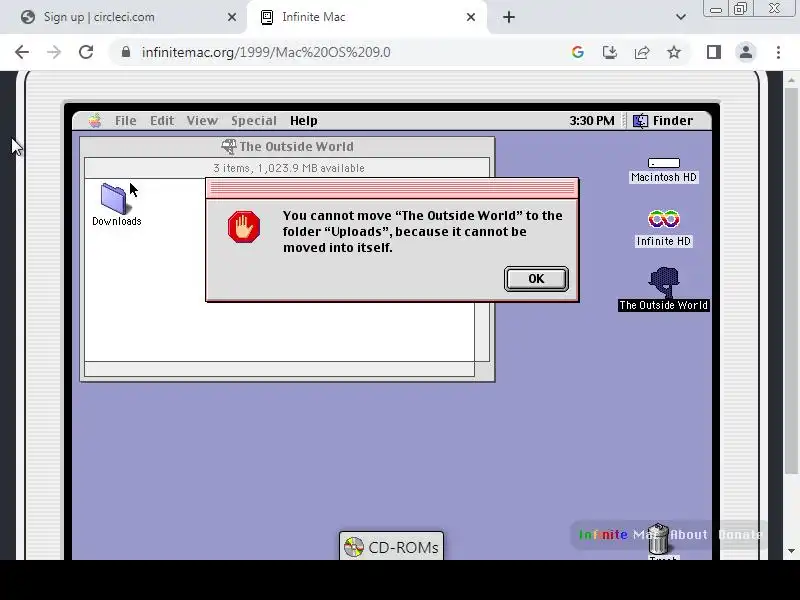Select the Downloads folder
The height and width of the screenshot is (600, 800).
(116, 205)
